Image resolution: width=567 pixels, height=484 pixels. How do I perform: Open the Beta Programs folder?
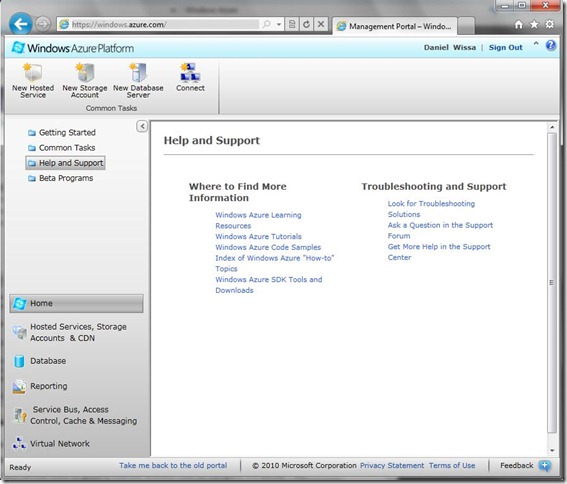point(60,178)
